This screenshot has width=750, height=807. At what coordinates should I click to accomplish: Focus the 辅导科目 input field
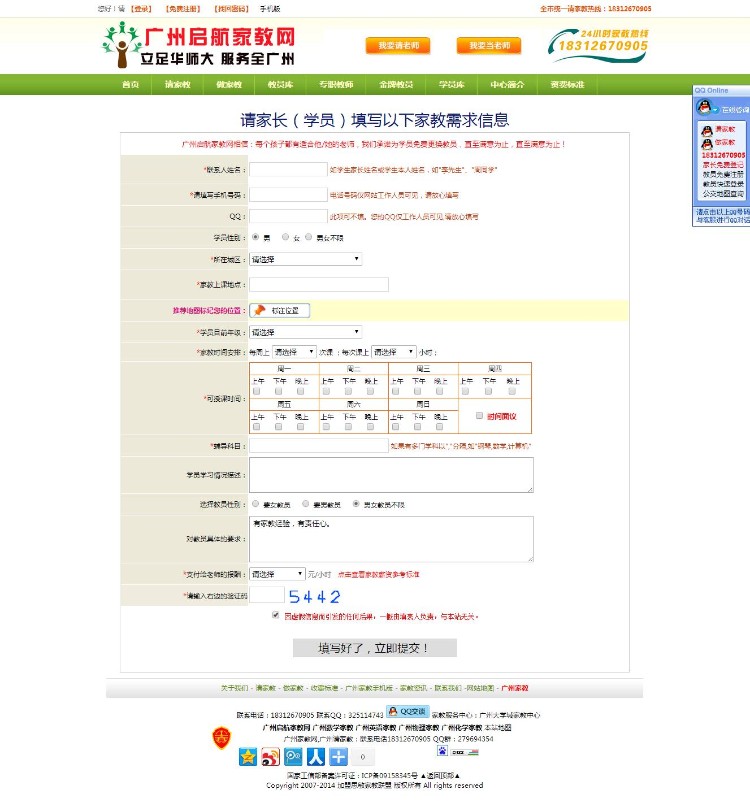[319, 446]
